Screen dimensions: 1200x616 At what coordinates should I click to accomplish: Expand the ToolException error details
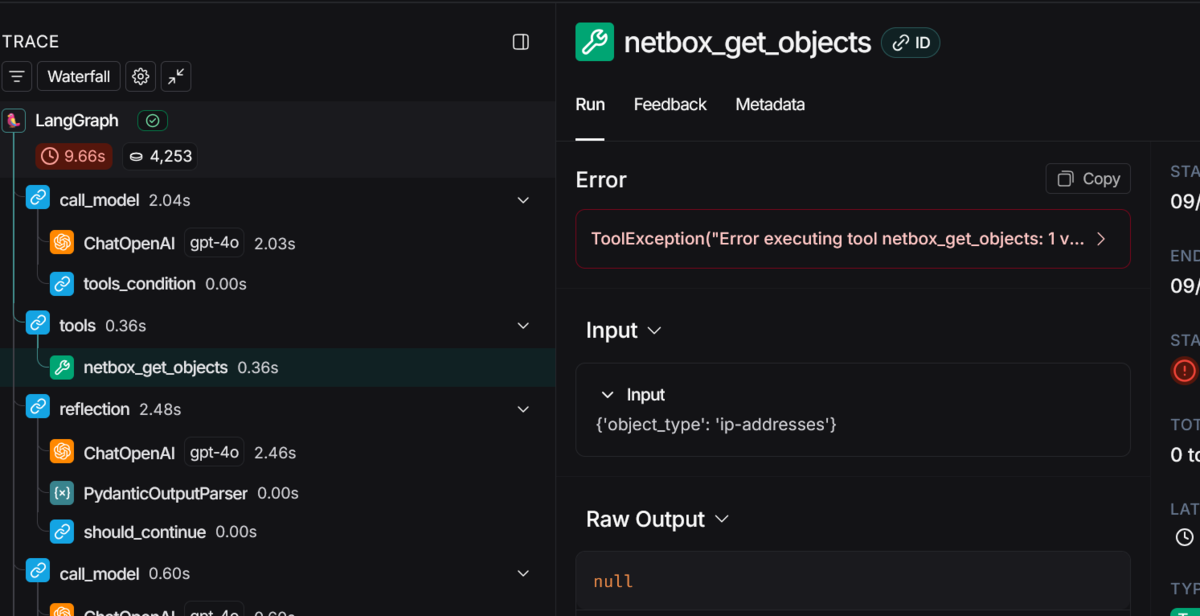point(1101,239)
